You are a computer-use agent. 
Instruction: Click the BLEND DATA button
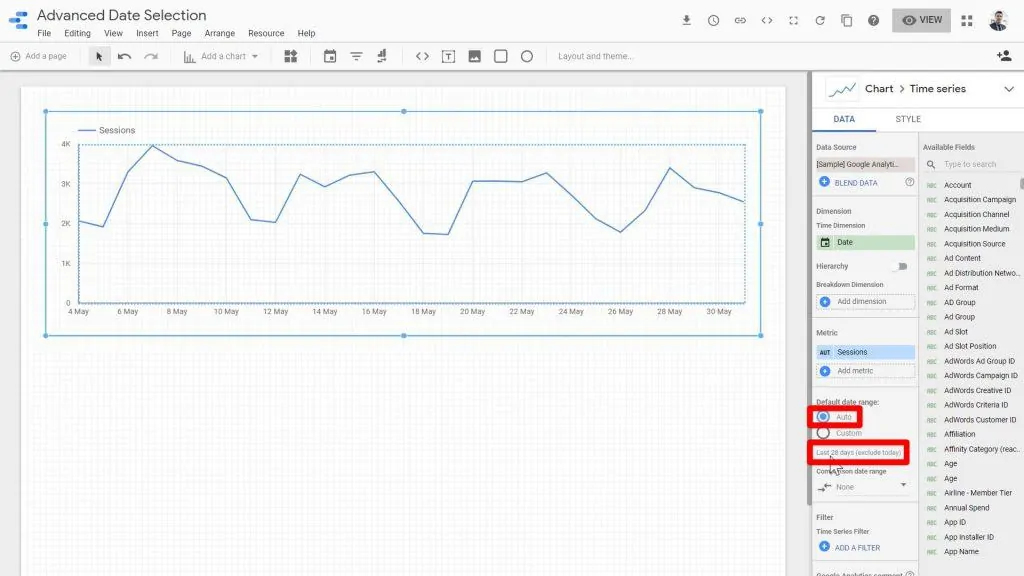pos(855,182)
